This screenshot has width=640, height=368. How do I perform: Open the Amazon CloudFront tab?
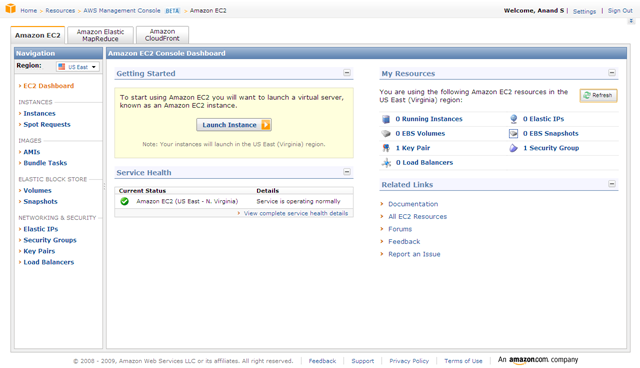162,35
